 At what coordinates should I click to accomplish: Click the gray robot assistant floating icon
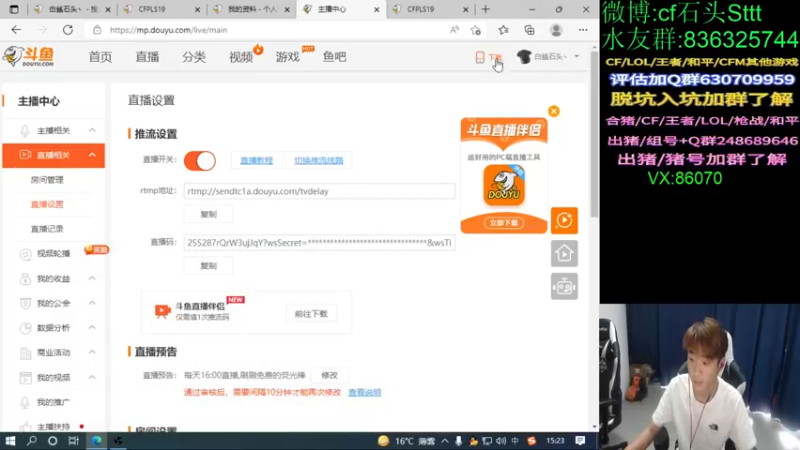coord(564,286)
